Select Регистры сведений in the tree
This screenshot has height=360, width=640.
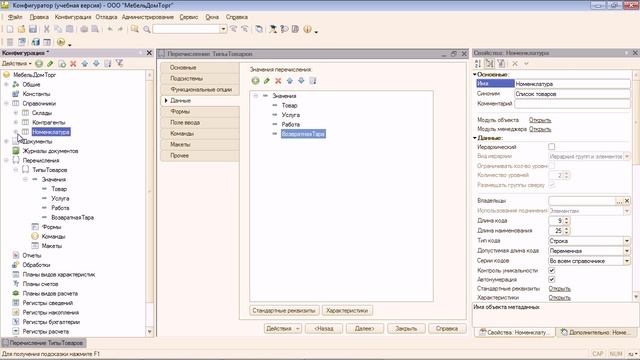(48, 303)
